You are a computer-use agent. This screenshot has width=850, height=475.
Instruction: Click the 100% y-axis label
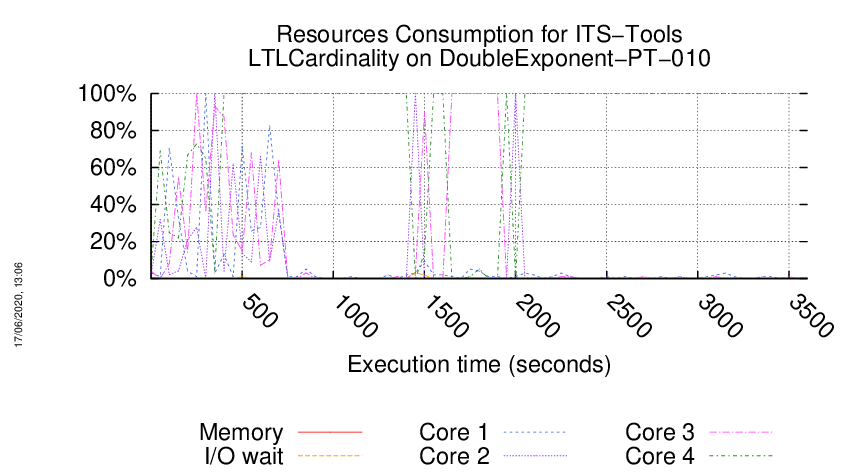(107, 94)
